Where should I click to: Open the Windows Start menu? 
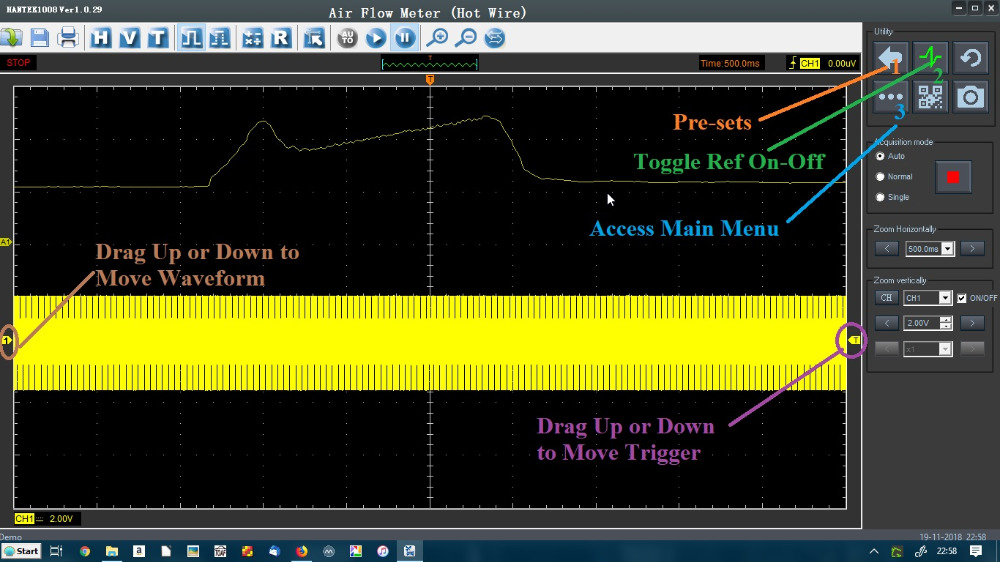tap(21, 551)
